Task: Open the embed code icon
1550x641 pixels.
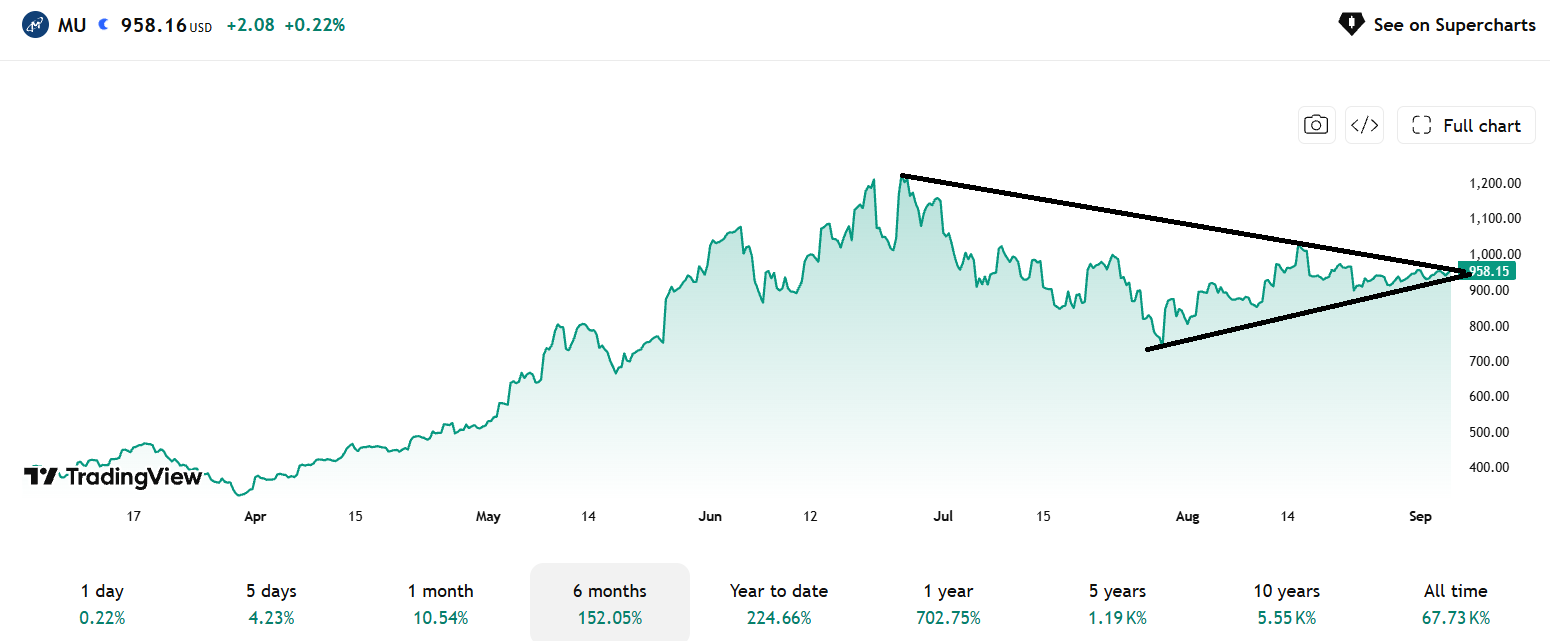Action: pyautogui.click(x=1365, y=125)
